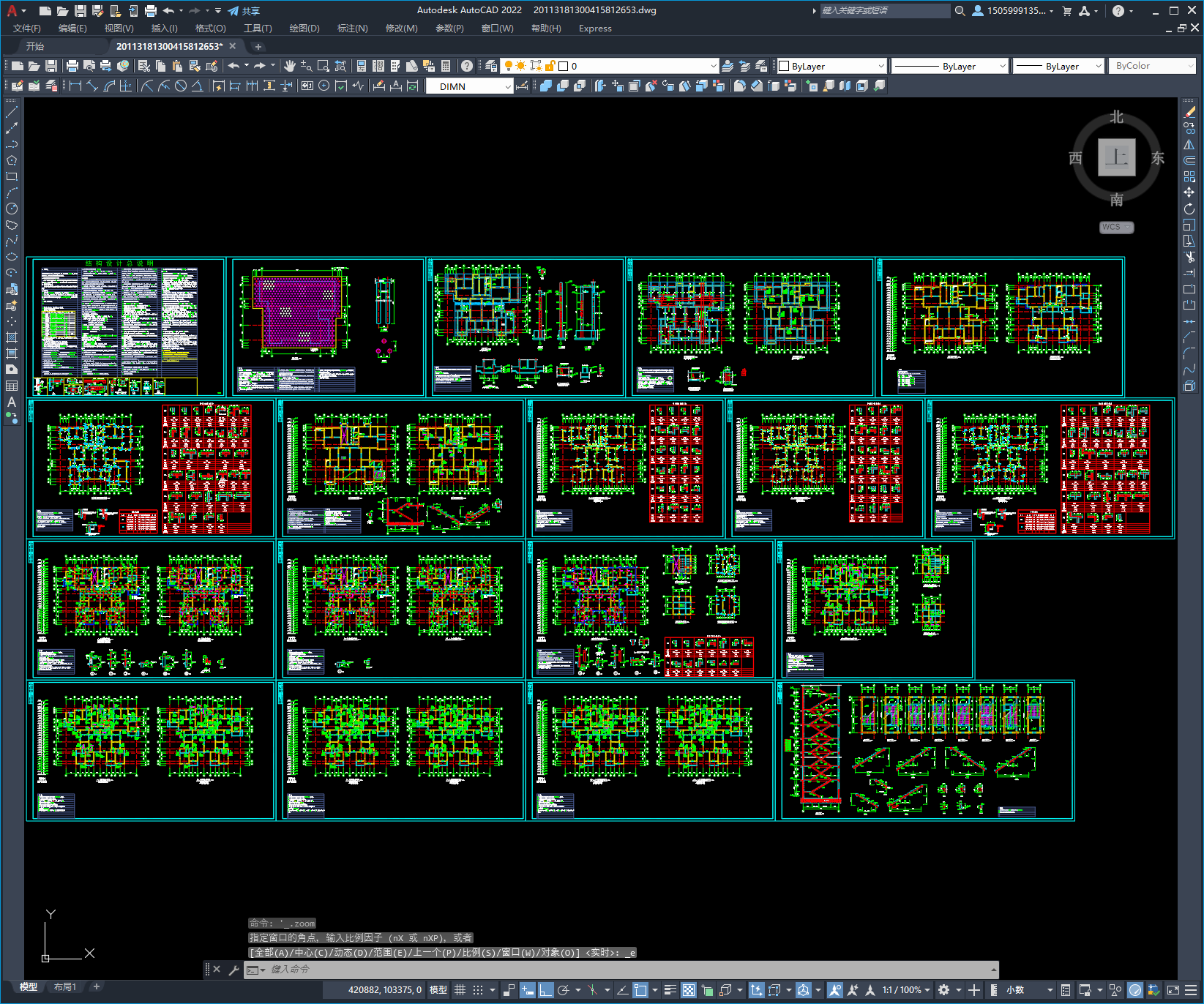Select the Multiline Text A tool
The height and width of the screenshot is (1004, 1204).
[x=12, y=402]
